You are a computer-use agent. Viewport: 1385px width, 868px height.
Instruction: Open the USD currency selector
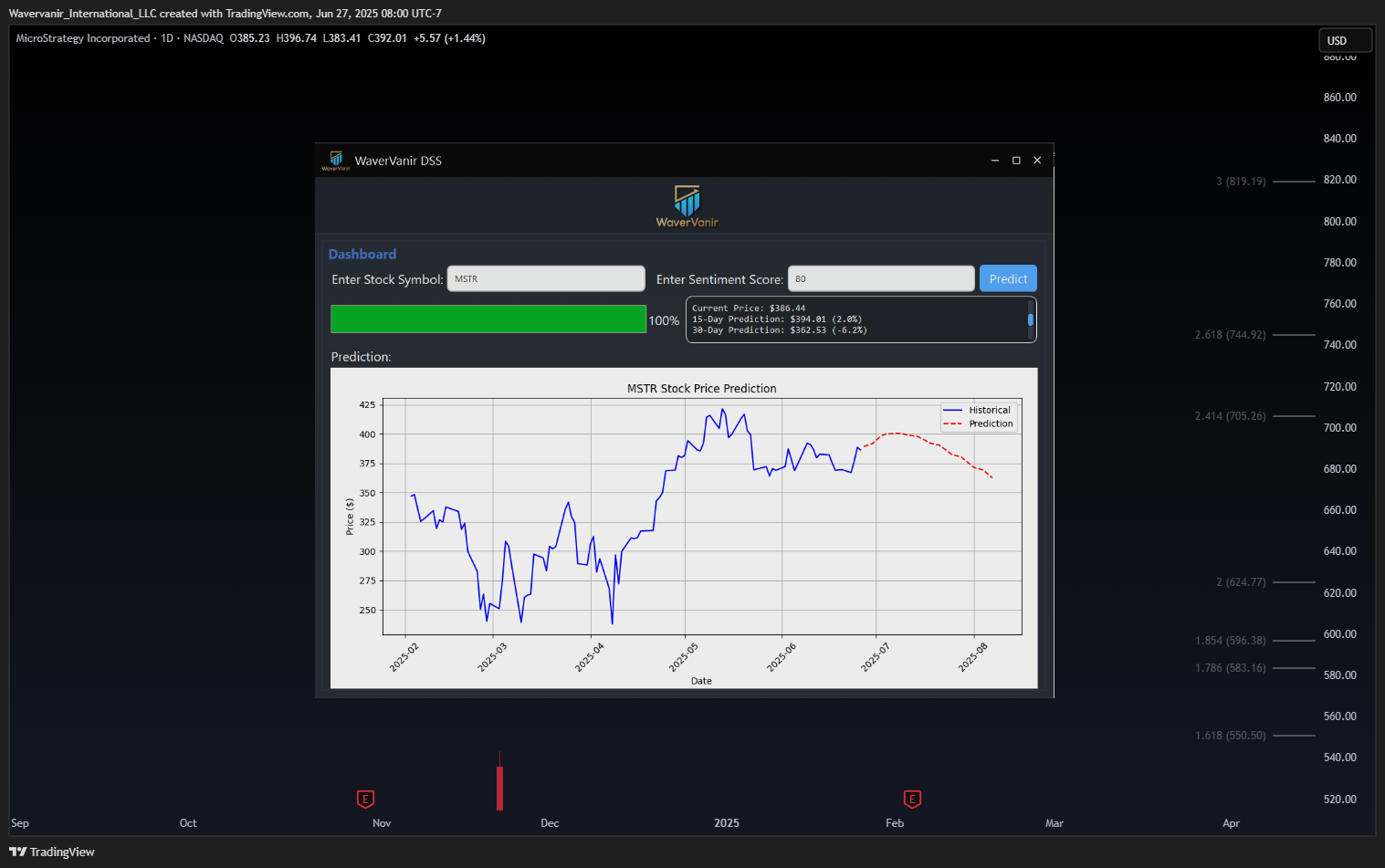[x=1345, y=40]
